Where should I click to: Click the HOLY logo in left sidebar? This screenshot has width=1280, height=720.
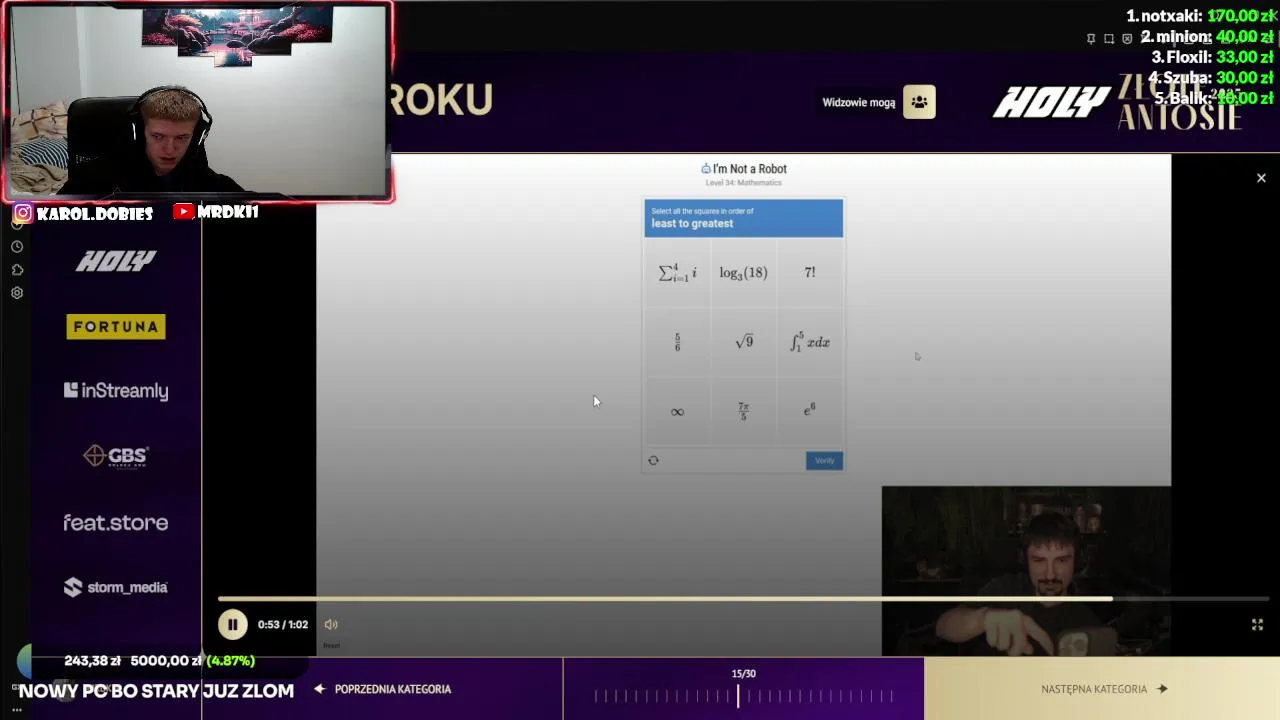[x=116, y=262]
